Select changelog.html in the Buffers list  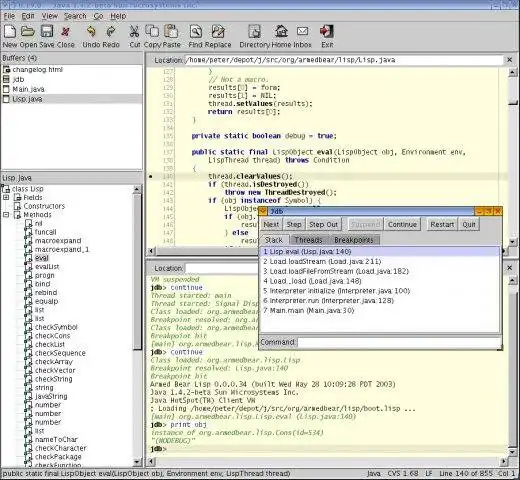pyautogui.click(x=72, y=70)
